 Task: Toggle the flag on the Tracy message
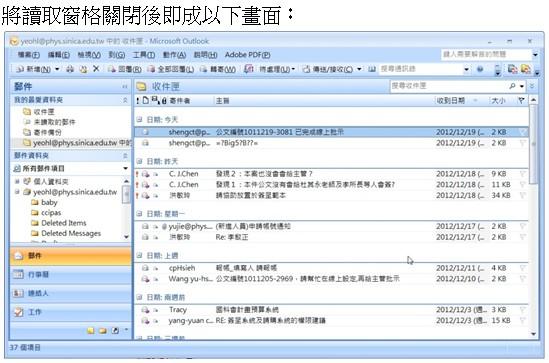[522, 310]
